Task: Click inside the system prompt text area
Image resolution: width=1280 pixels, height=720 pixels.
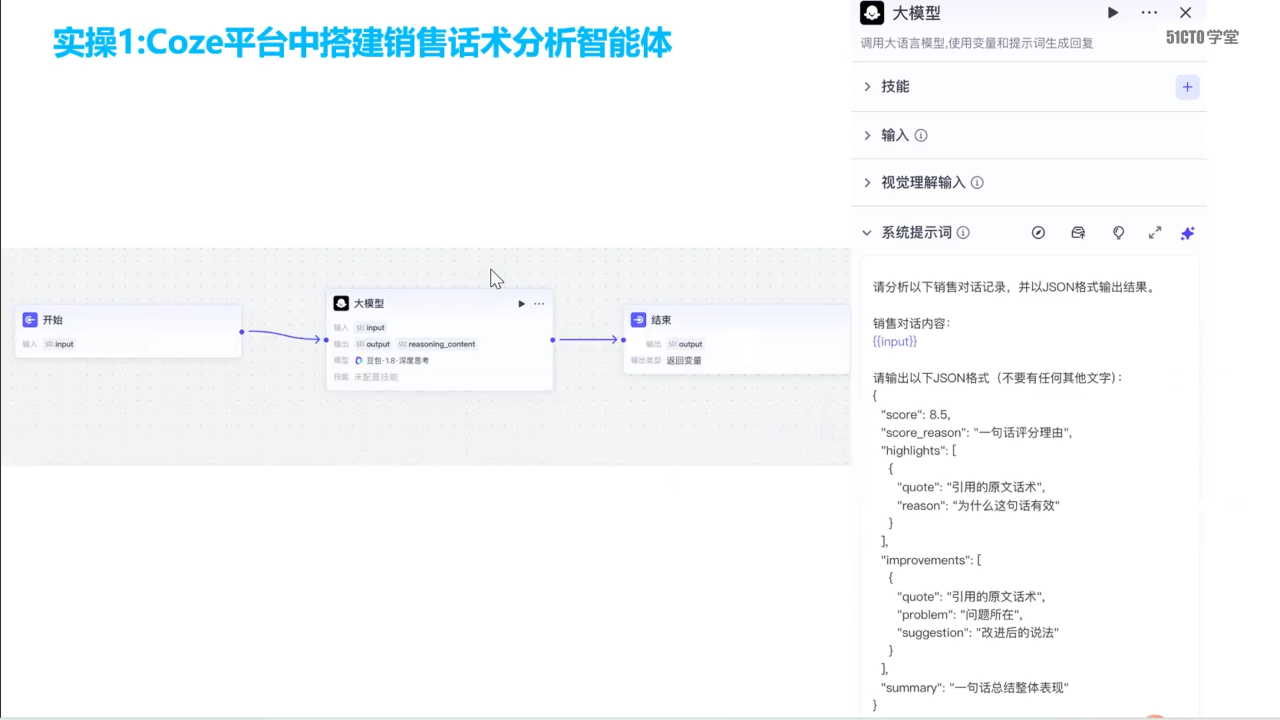Action: (1030, 487)
